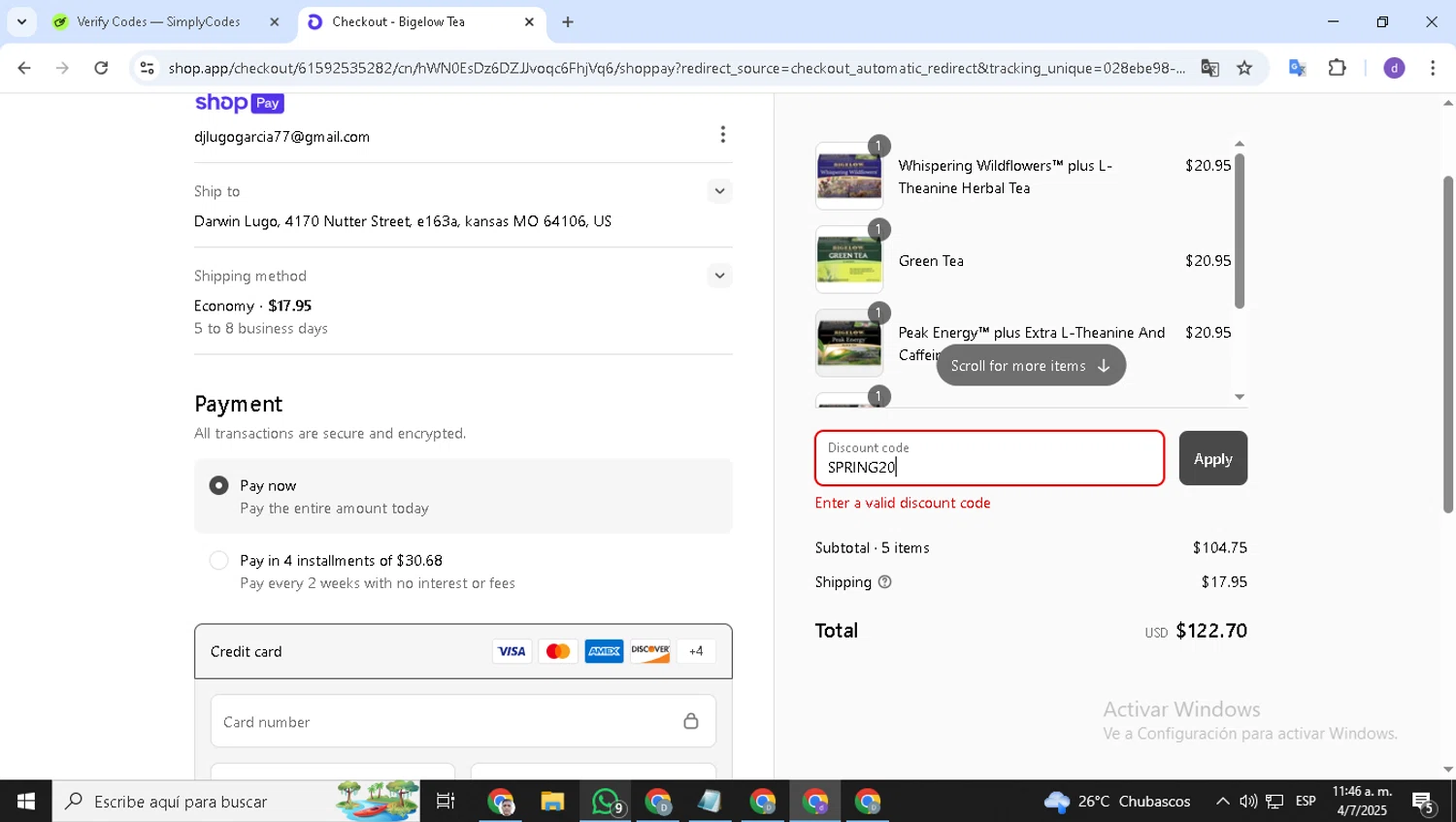Click the Green Tea product thumbnail

(849, 260)
